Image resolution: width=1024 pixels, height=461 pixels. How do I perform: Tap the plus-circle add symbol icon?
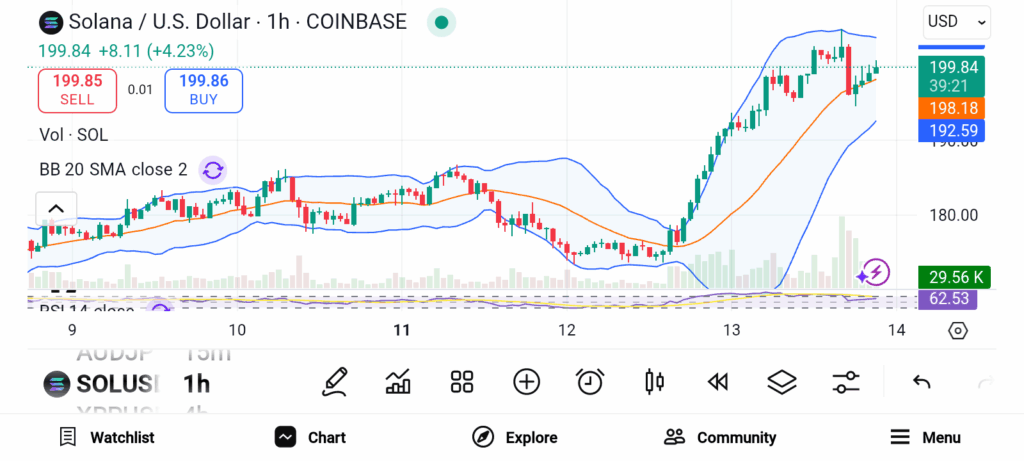click(526, 381)
